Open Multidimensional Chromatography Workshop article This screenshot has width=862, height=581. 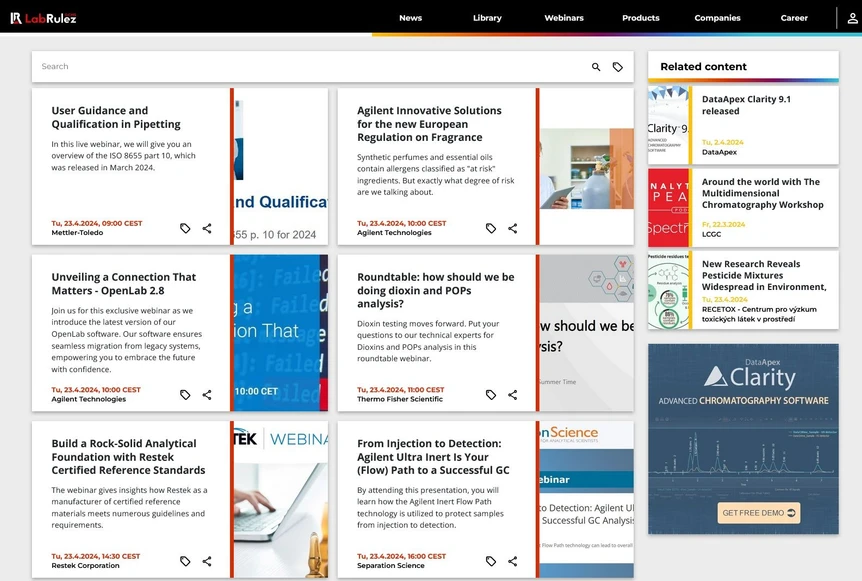point(762,193)
